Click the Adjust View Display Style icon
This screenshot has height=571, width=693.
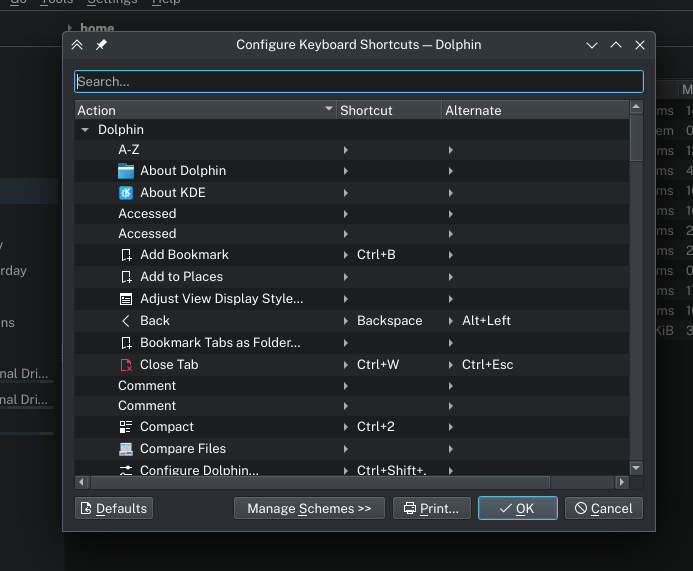pos(126,299)
